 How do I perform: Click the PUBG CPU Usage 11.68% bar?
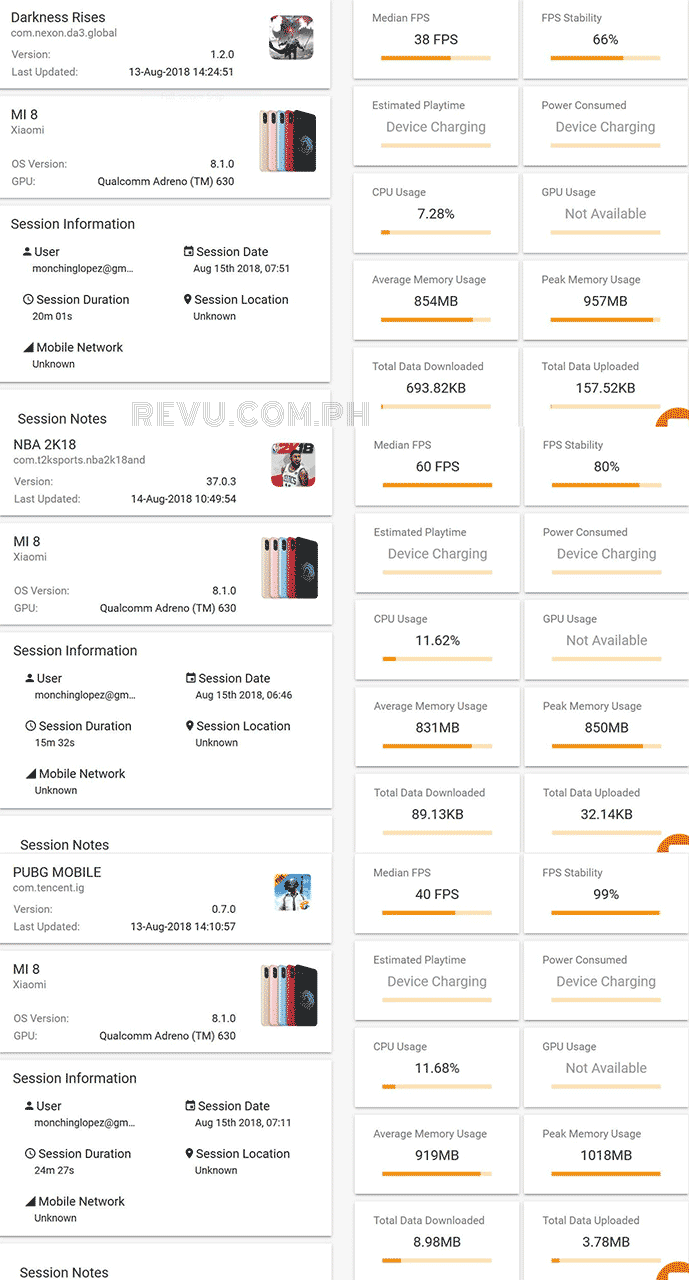(x=436, y=1086)
